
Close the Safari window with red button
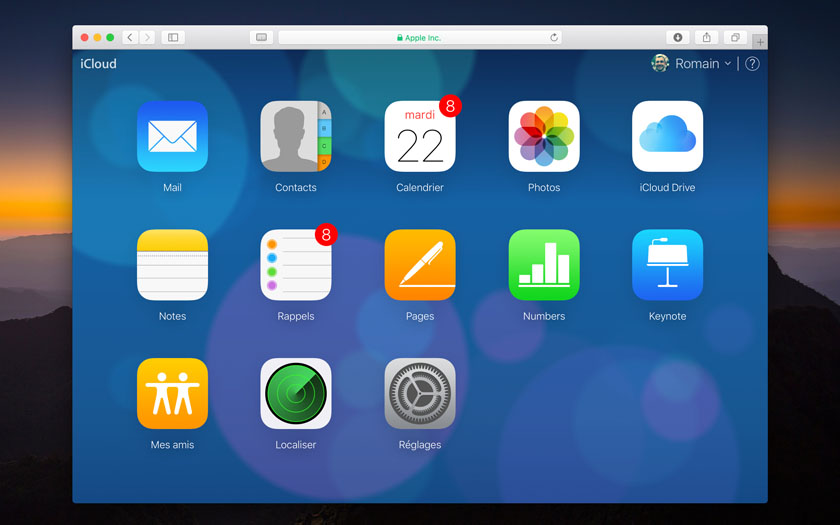85,38
